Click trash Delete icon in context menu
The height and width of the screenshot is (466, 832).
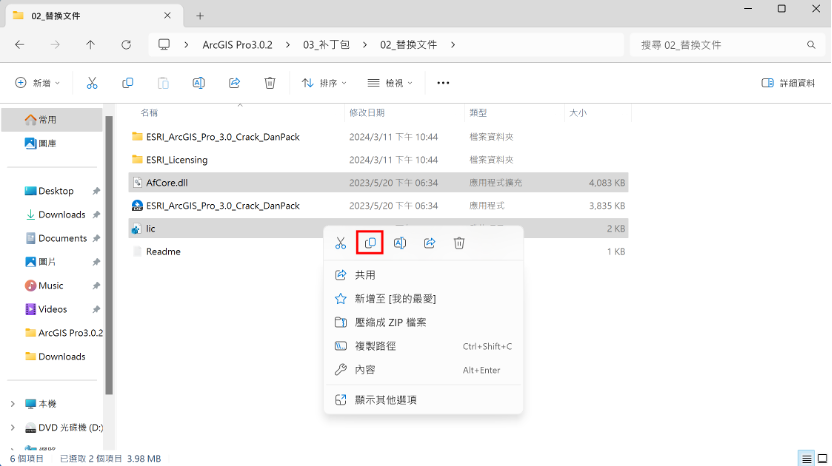(459, 243)
